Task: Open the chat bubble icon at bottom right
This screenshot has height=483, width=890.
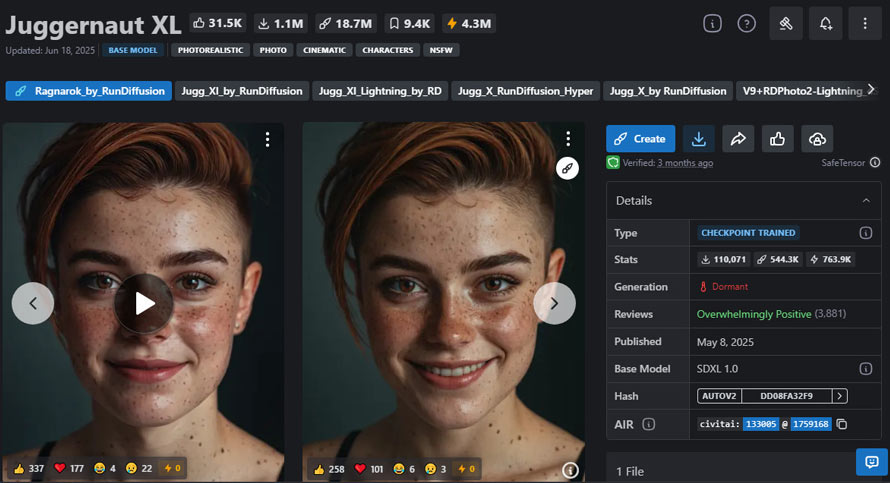Action: 871,461
